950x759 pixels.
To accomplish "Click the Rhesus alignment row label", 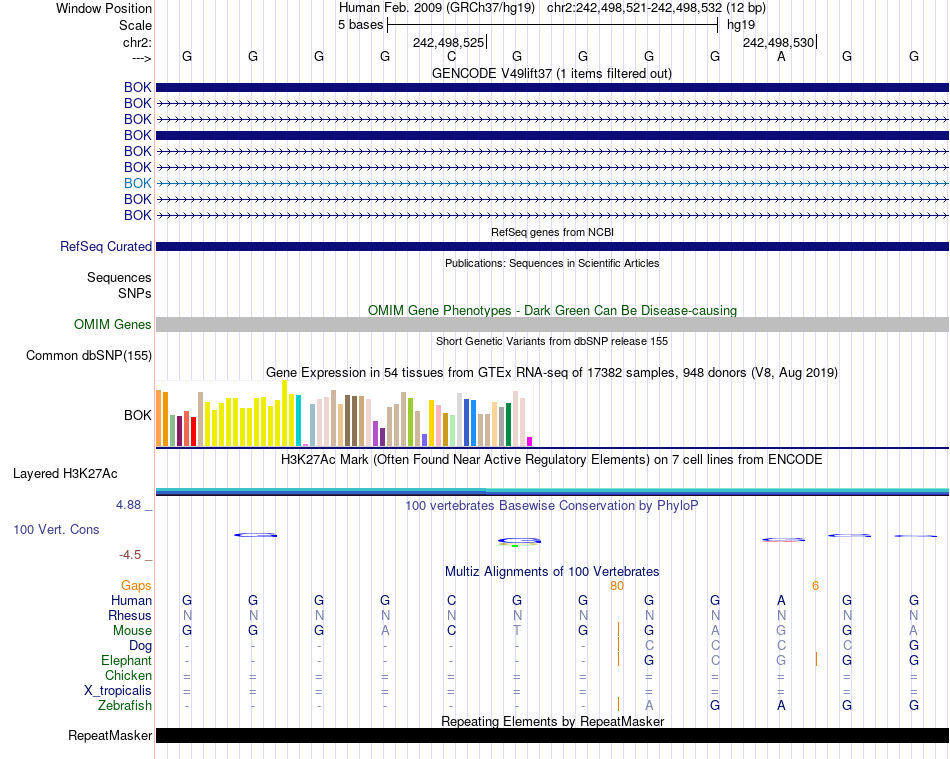I will point(130,615).
